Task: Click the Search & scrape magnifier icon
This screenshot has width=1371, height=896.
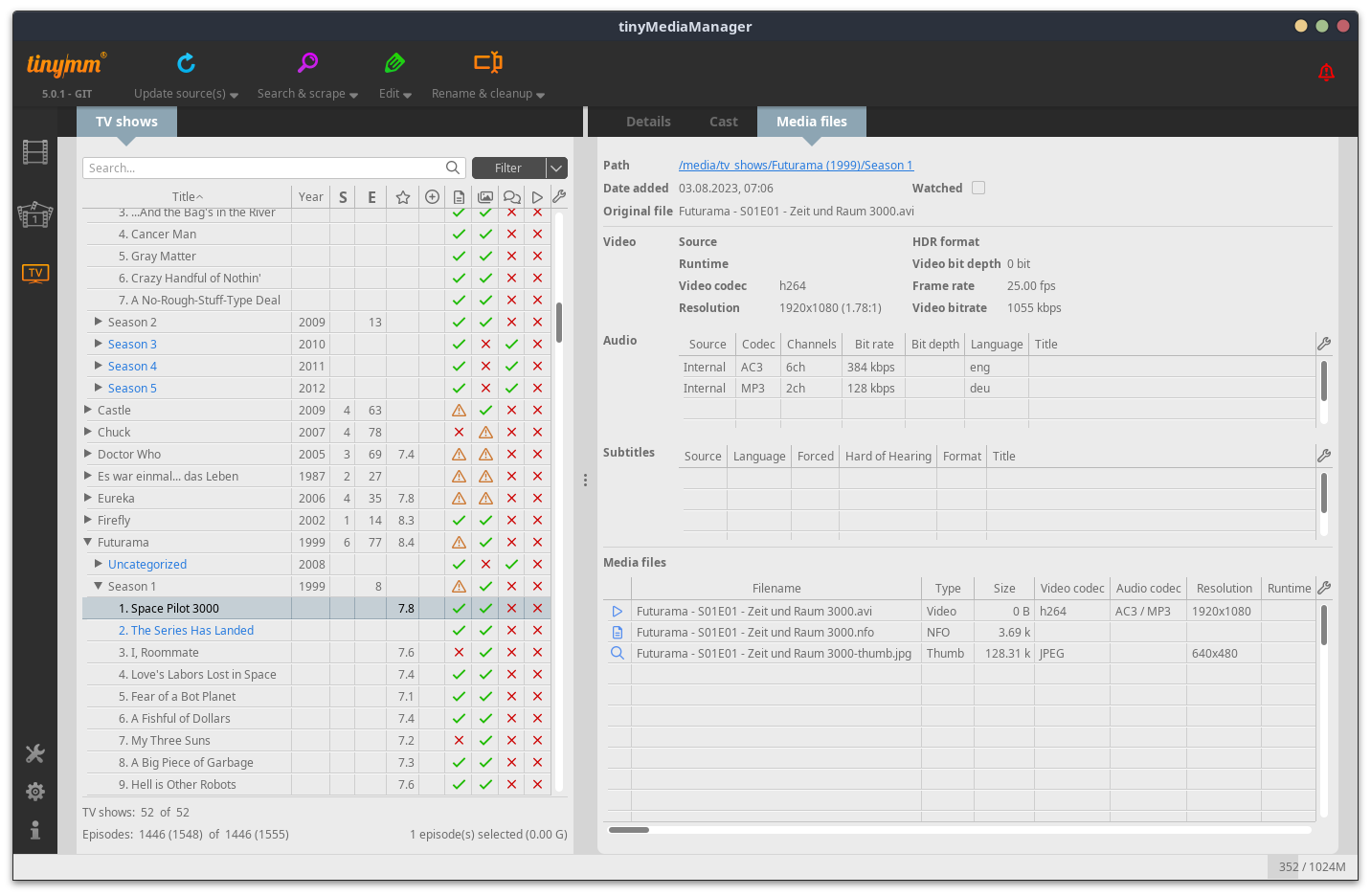Action: (x=307, y=63)
